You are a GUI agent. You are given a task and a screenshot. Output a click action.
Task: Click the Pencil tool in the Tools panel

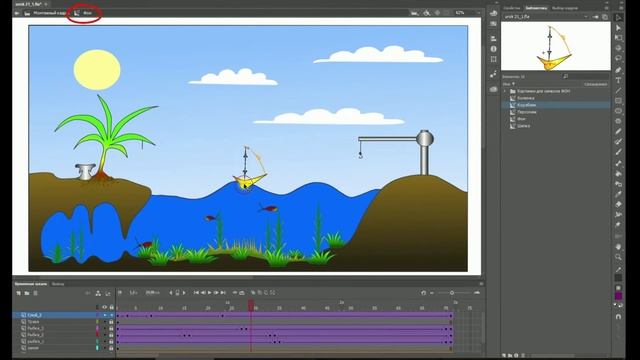(618, 131)
